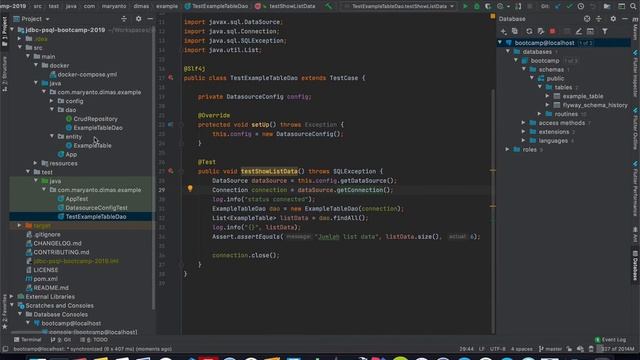
Task: Expand the example_table node
Action: (548, 96)
